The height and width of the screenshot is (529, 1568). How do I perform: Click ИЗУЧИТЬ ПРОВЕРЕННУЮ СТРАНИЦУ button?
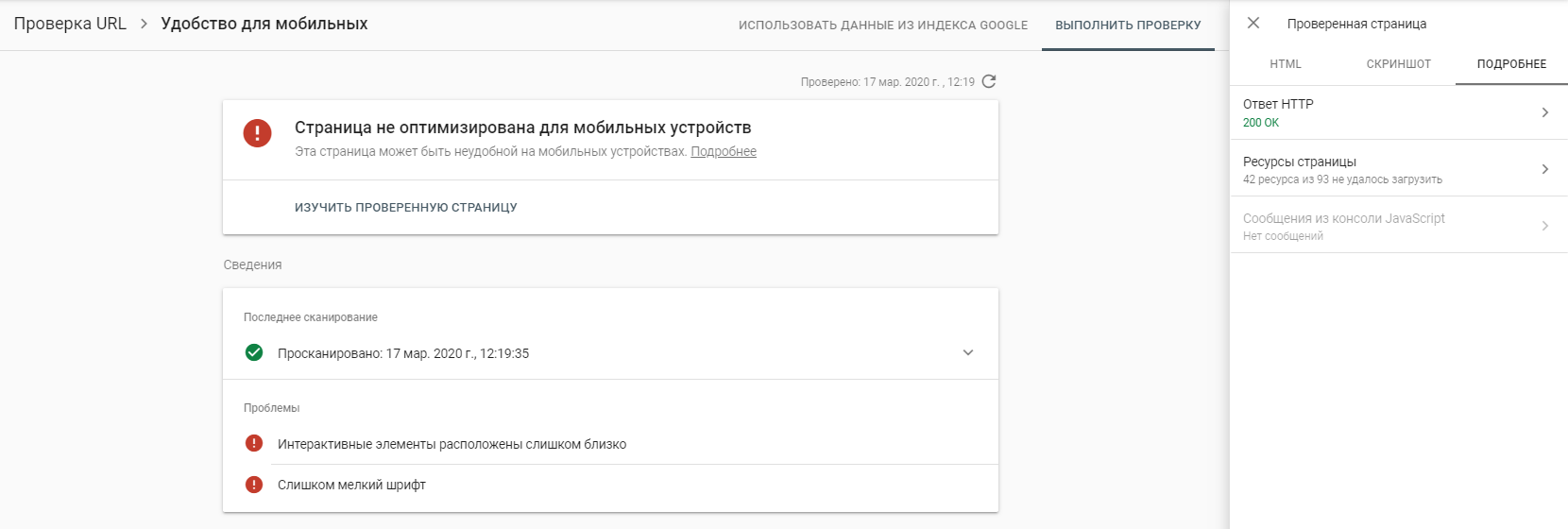coord(406,207)
